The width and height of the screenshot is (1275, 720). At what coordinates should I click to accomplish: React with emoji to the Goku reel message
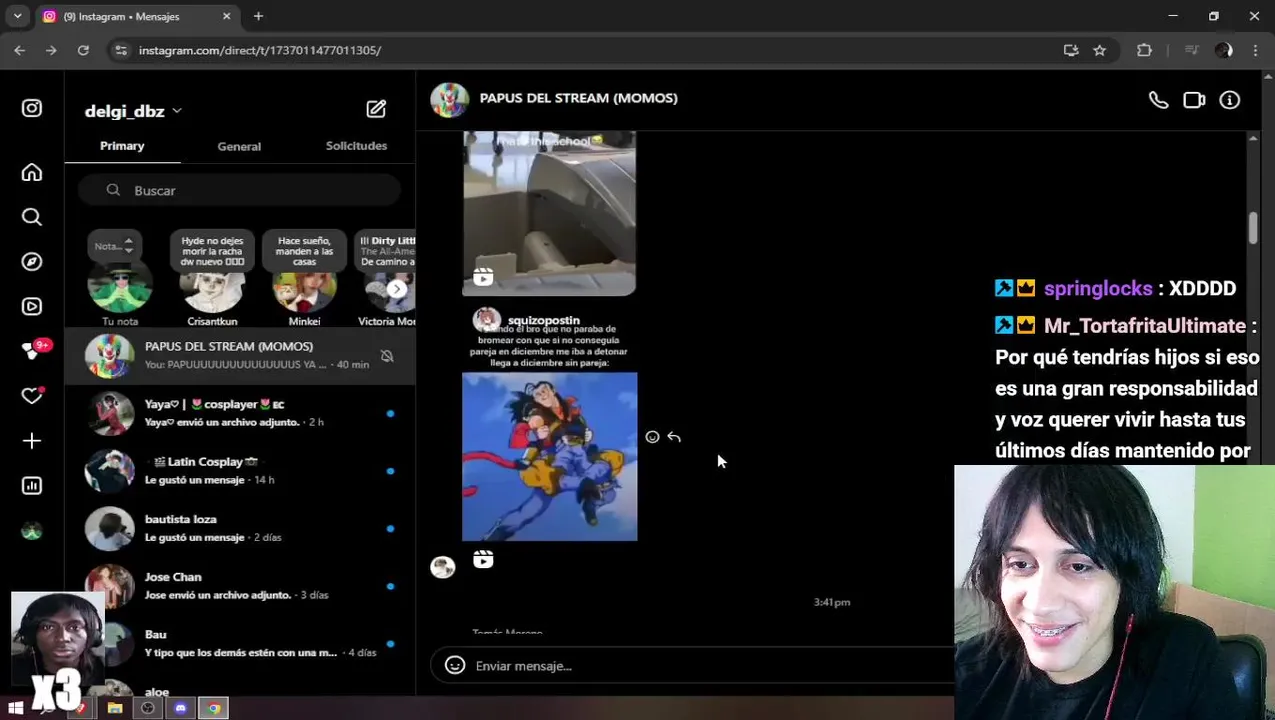(x=652, y=437)
